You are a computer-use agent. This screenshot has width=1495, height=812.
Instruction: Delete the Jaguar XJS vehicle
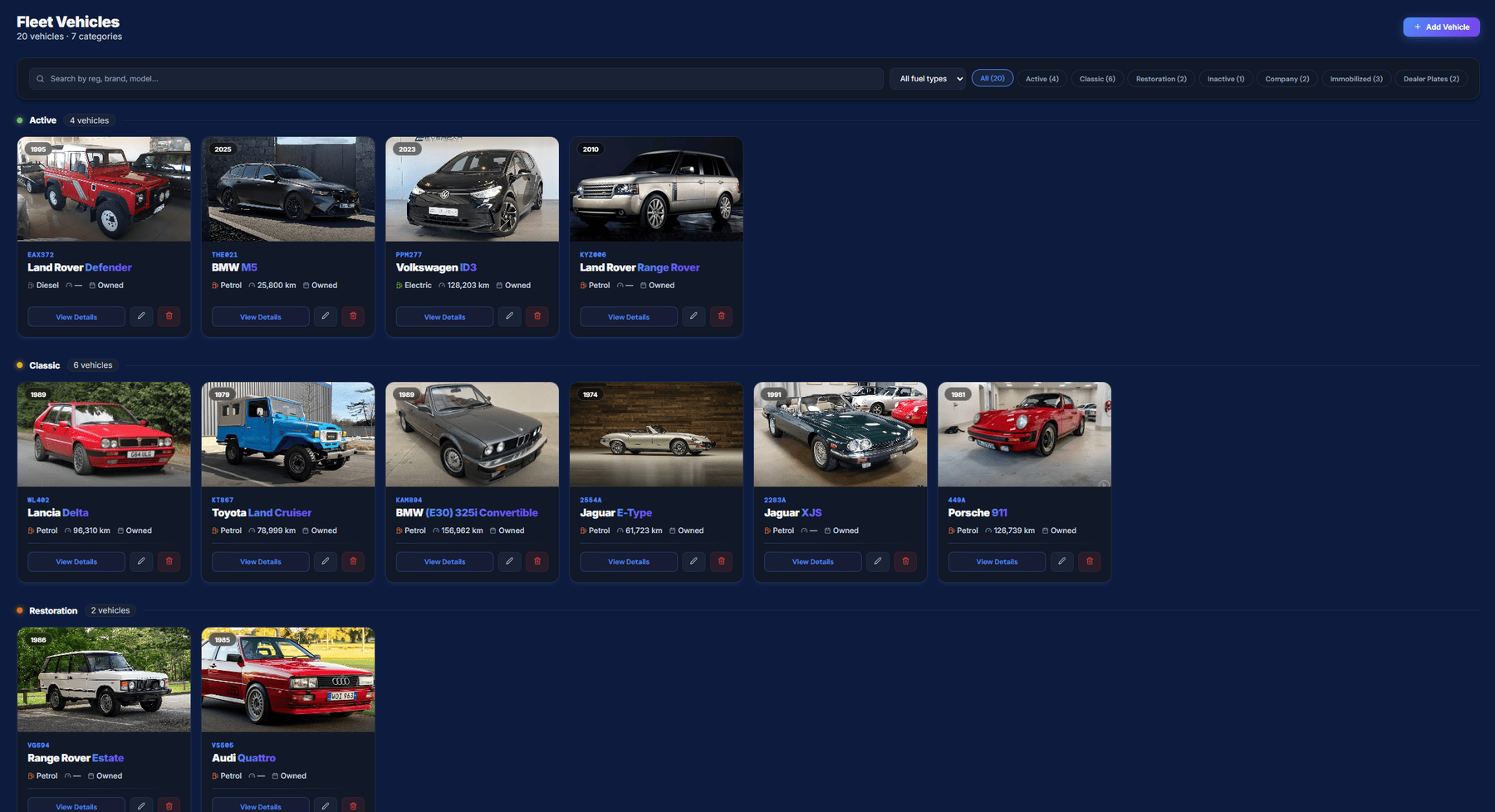[905, 561]
